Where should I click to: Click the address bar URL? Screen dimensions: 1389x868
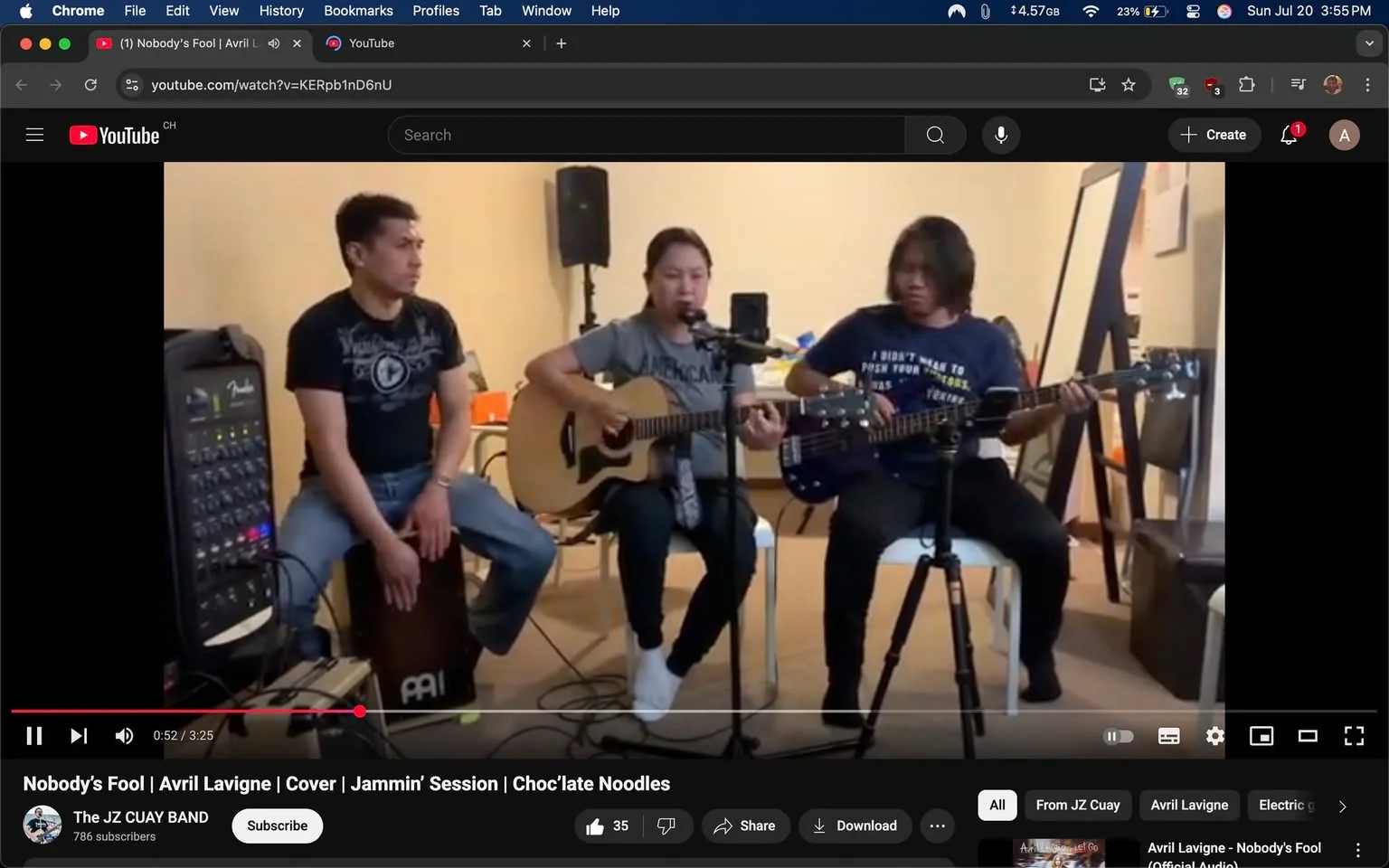(x=271, y=84)
